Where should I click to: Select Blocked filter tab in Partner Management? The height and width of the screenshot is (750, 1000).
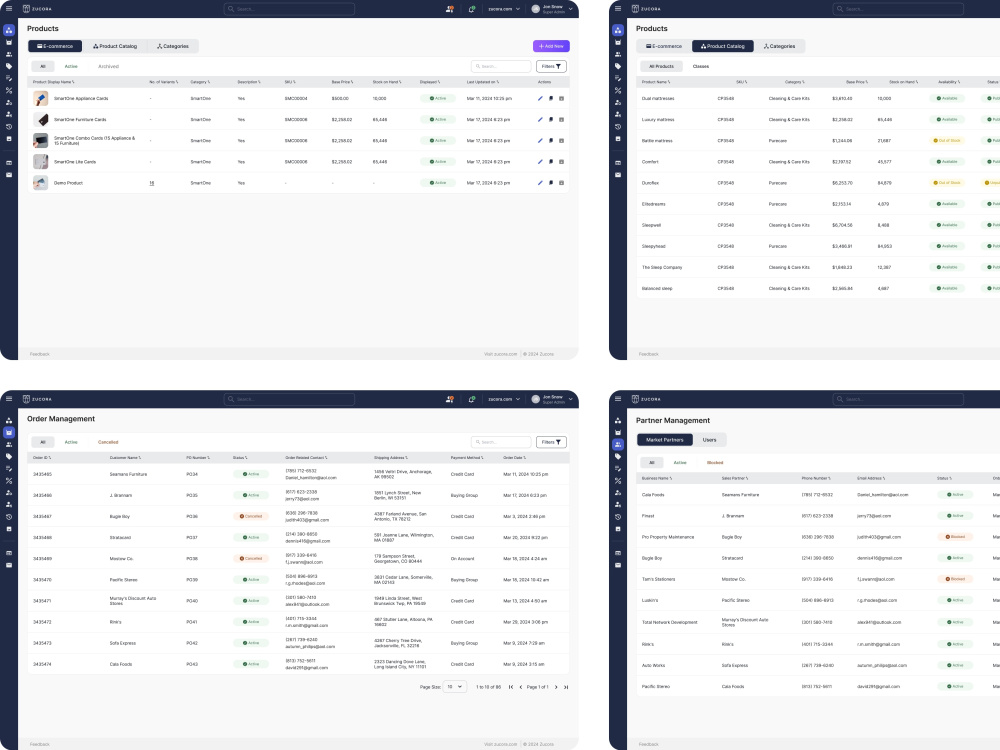point(715,462)
